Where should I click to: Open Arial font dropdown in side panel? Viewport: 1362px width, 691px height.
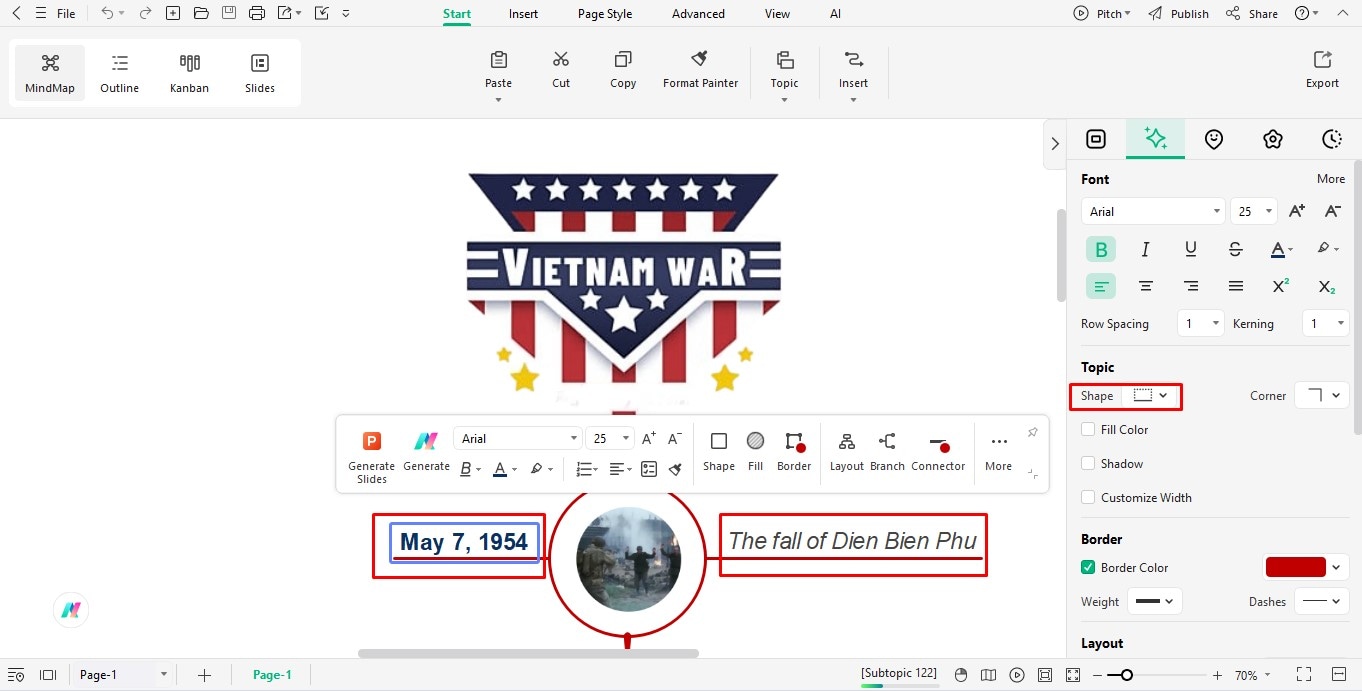[1153, 211]
